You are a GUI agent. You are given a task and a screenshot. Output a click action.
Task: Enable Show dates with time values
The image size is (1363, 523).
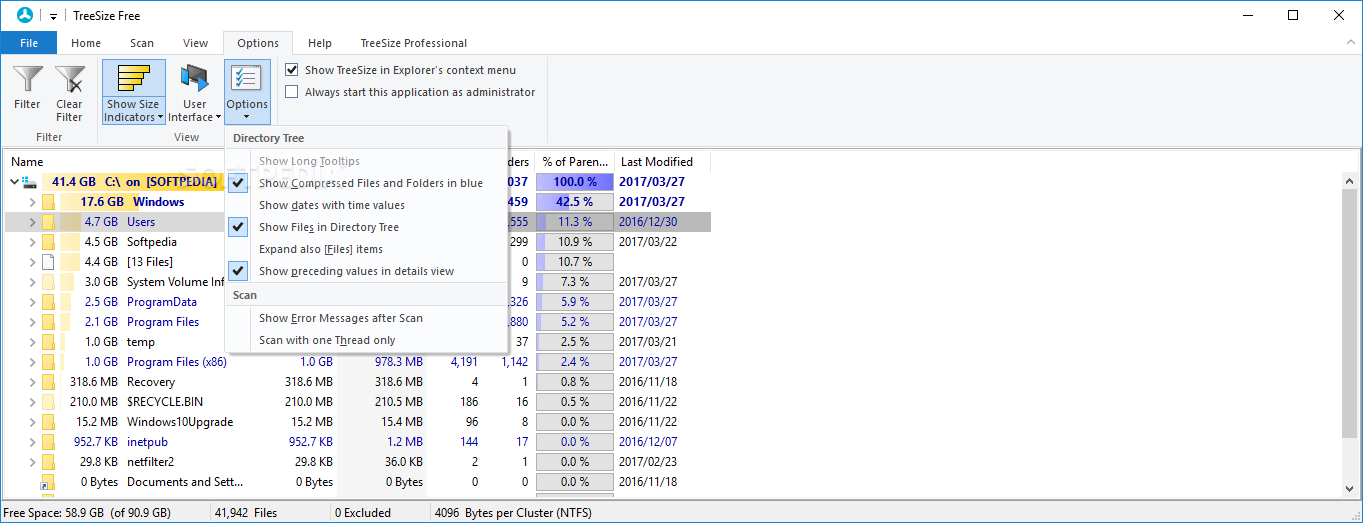[367, 205]
